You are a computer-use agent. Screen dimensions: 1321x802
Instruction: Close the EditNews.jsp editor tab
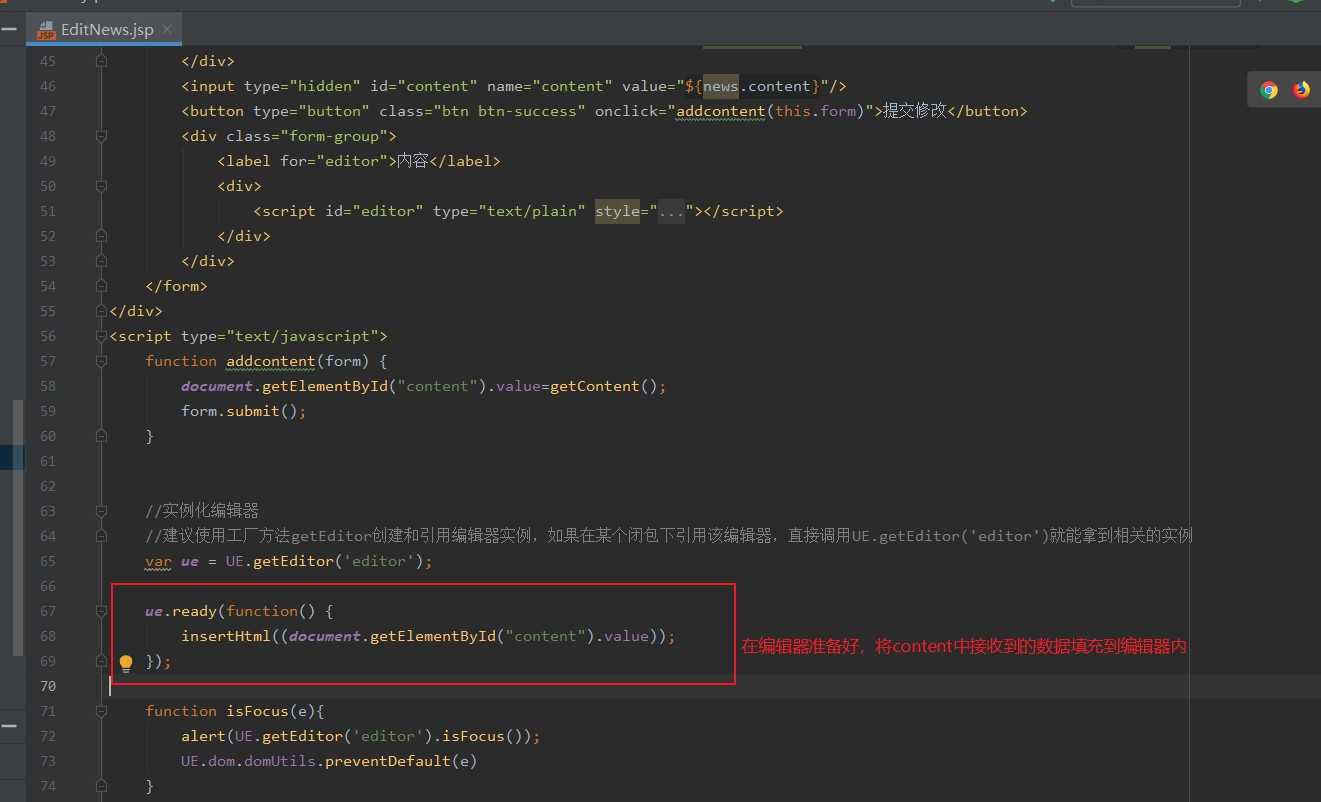click(167, 30)
